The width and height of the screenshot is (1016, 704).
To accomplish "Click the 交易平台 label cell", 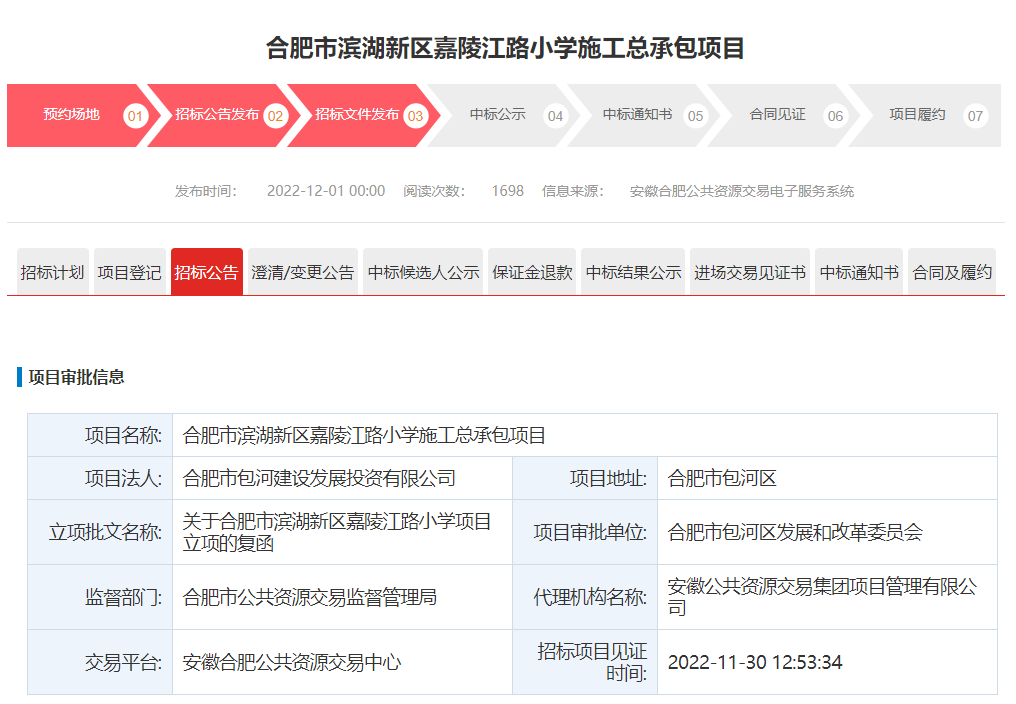I will pos(100,662).
